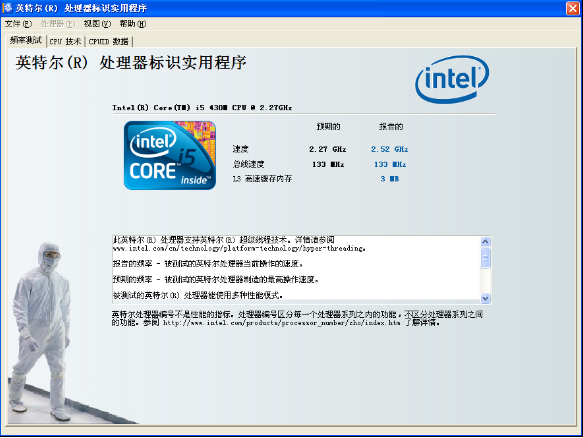Open the 处理器 (P) menu
The width and height of the screenshot is (583, 438).
click(x=58, y=24)
